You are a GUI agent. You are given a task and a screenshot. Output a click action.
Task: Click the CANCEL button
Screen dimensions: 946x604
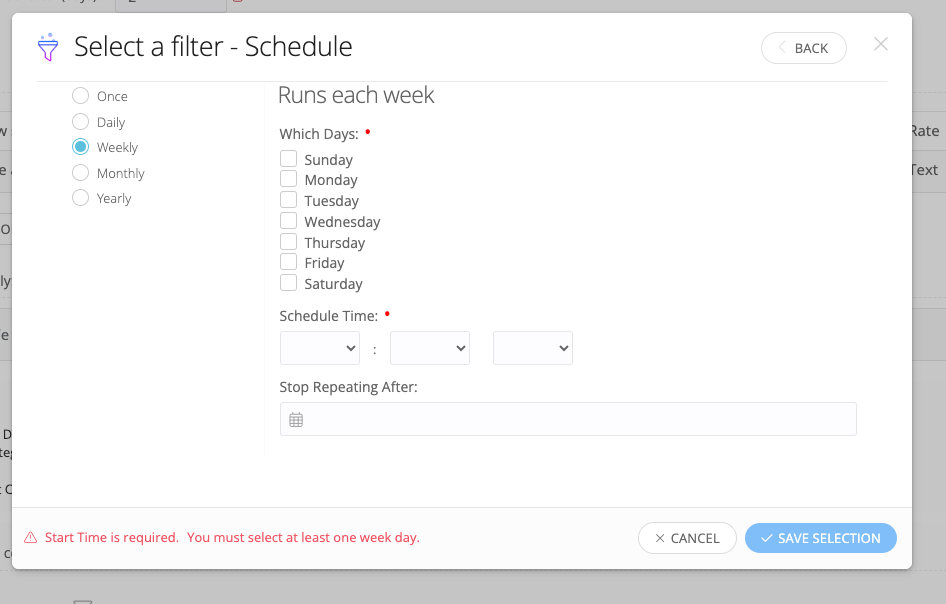coord(687,538)
